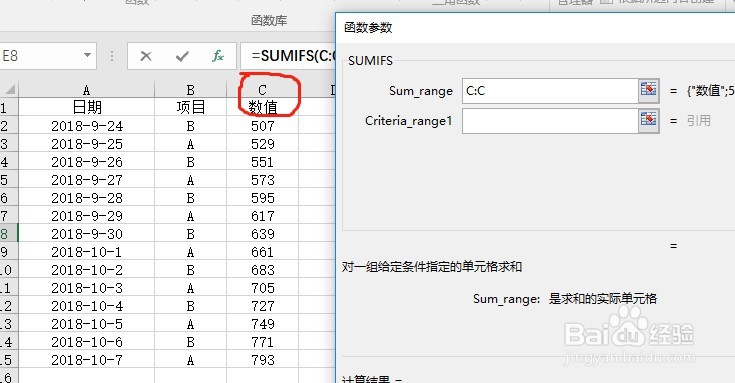Click cell with header 项目
Image resolution: width=735 pixels, height=383 pixels.
(190, 107)
